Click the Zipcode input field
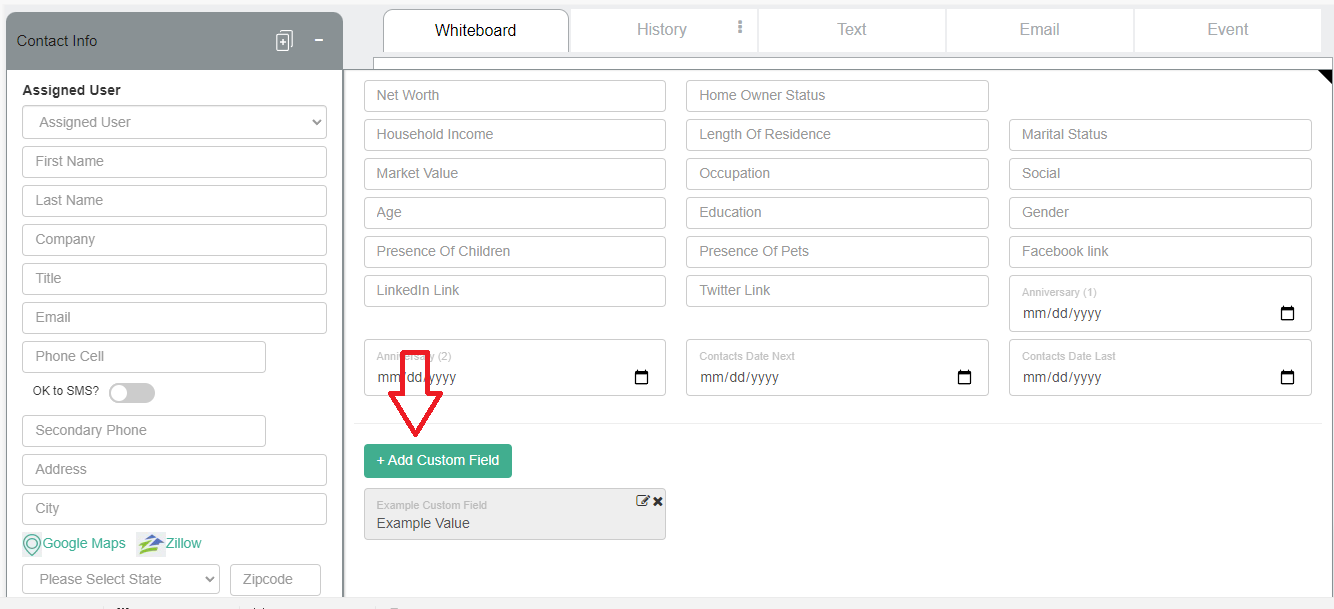The image size is (1334, 609). click(x=275, y=578)
